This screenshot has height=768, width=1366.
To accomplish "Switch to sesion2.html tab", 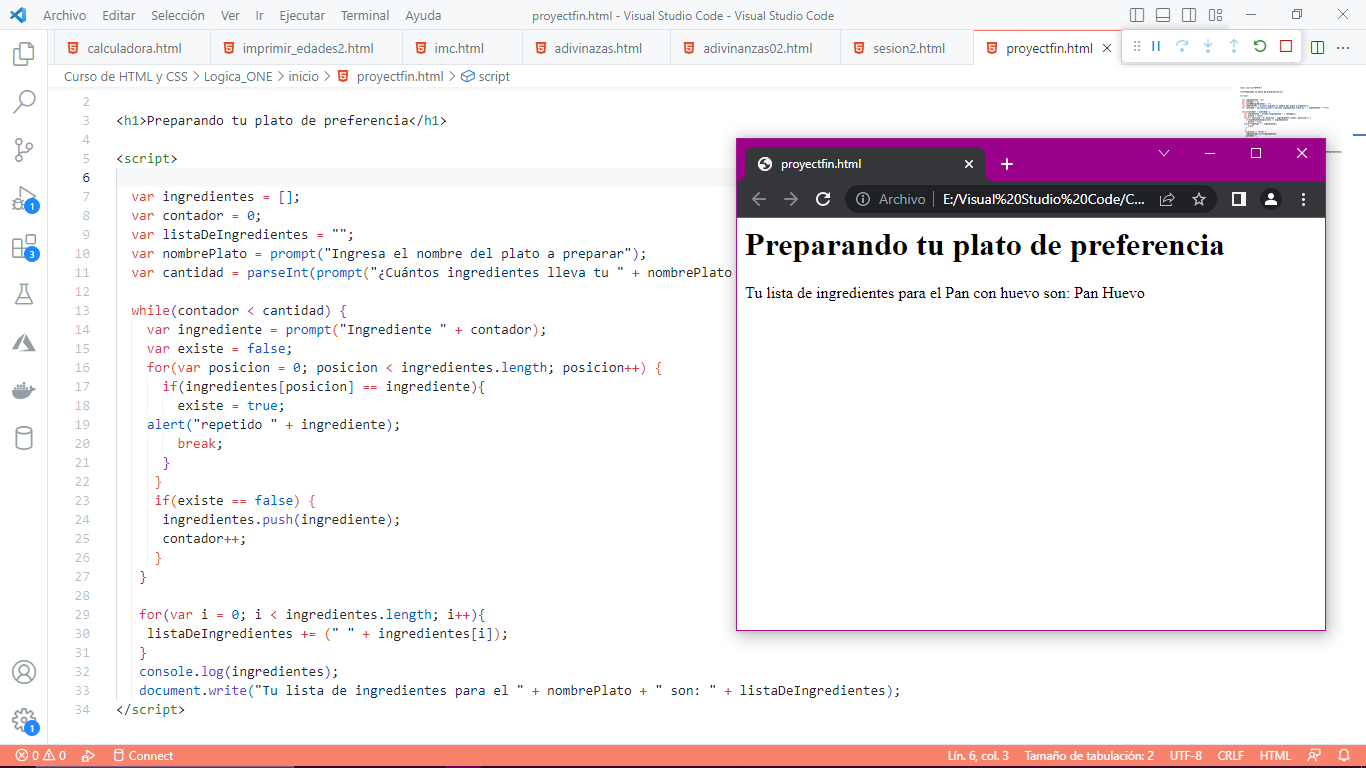I will click(x=907, y=48).
